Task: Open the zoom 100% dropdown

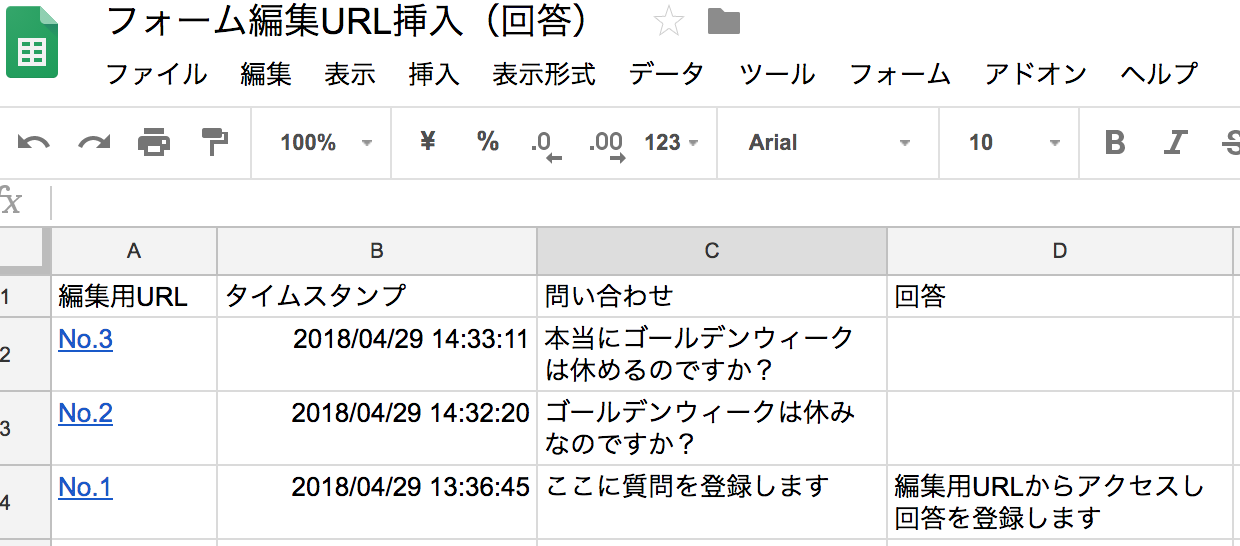Action: coord(326,143)
